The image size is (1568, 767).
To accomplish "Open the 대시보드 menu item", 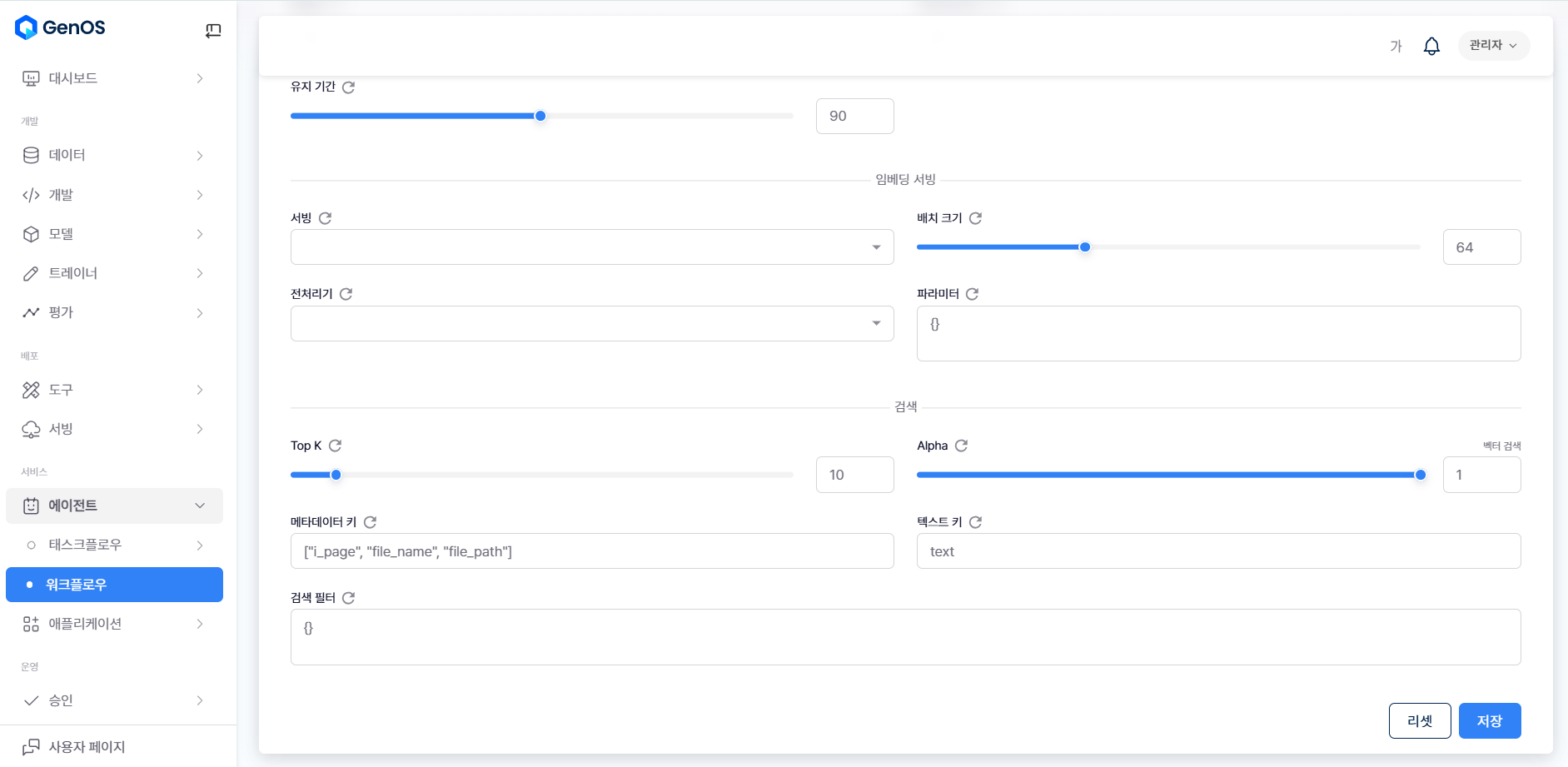I will click(114, 78).
